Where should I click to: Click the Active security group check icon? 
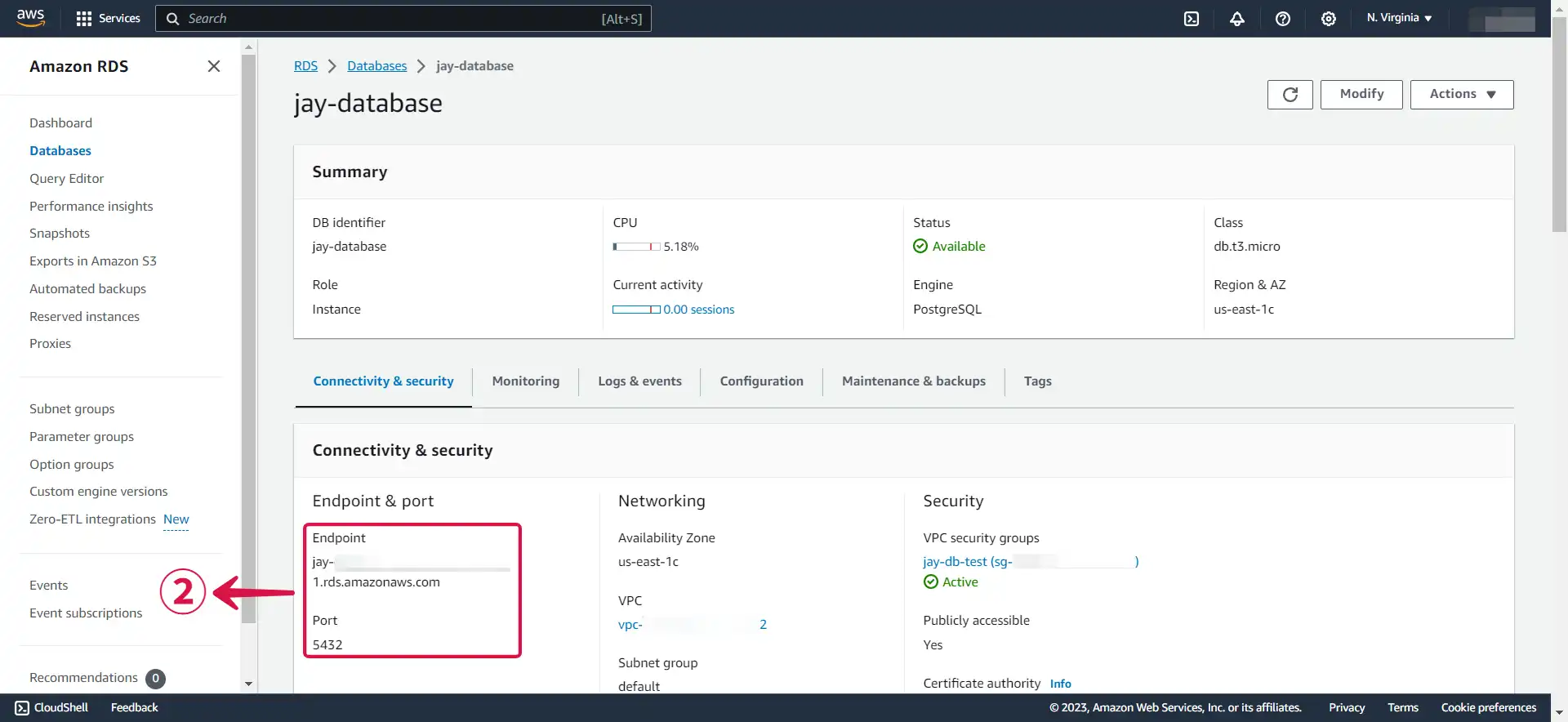click(931, 582)
